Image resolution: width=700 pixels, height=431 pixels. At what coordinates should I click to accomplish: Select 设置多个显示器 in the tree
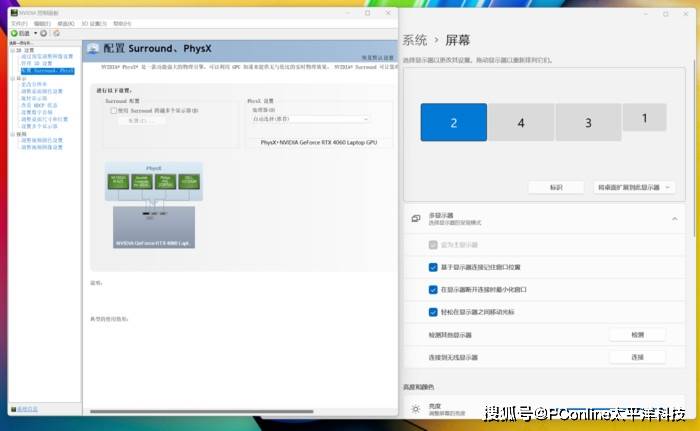[x=39, y=126]
